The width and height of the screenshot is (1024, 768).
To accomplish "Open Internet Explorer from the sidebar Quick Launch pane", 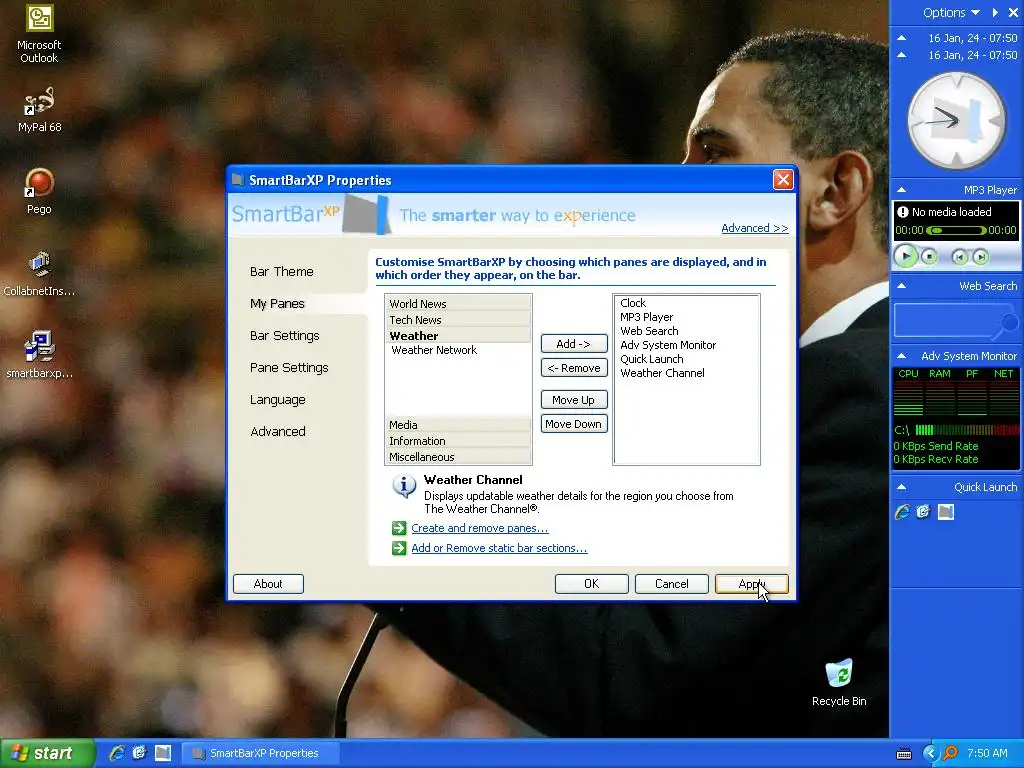I will (902, 512).
